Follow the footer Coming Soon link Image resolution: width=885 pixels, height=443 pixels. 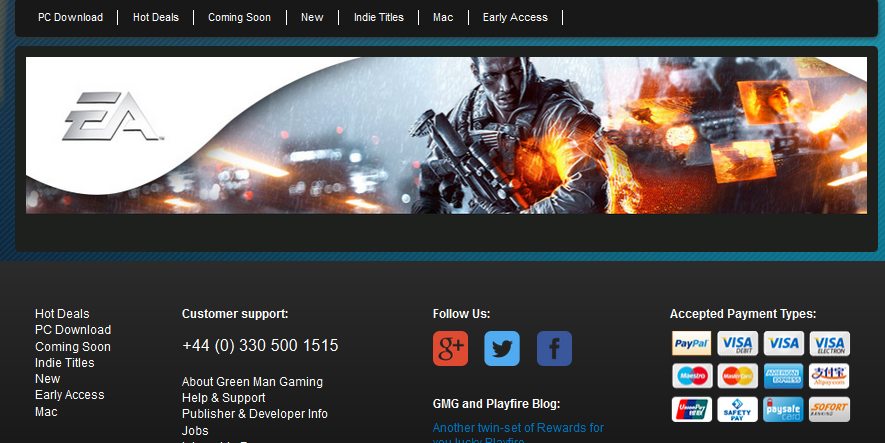[x=73, y=346]
